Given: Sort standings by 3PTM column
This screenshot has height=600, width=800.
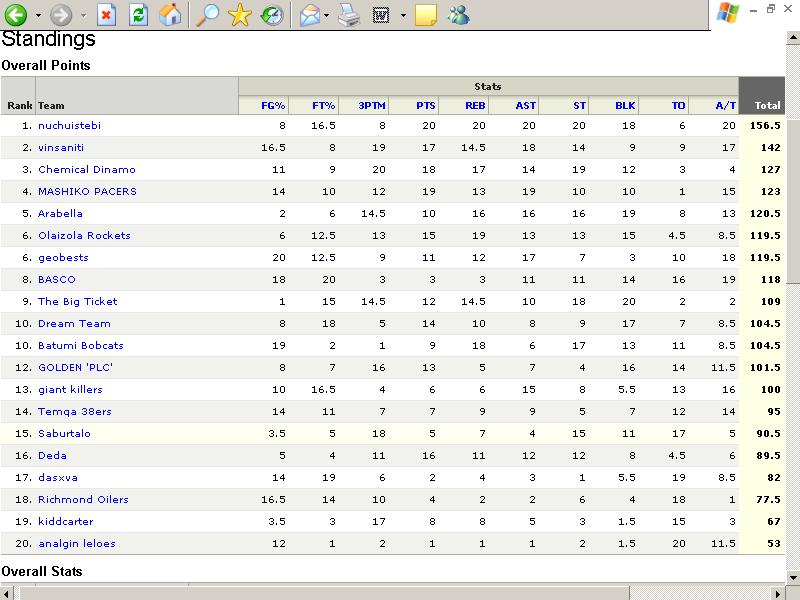Looking at the screenshot, I should coord(372,106).
